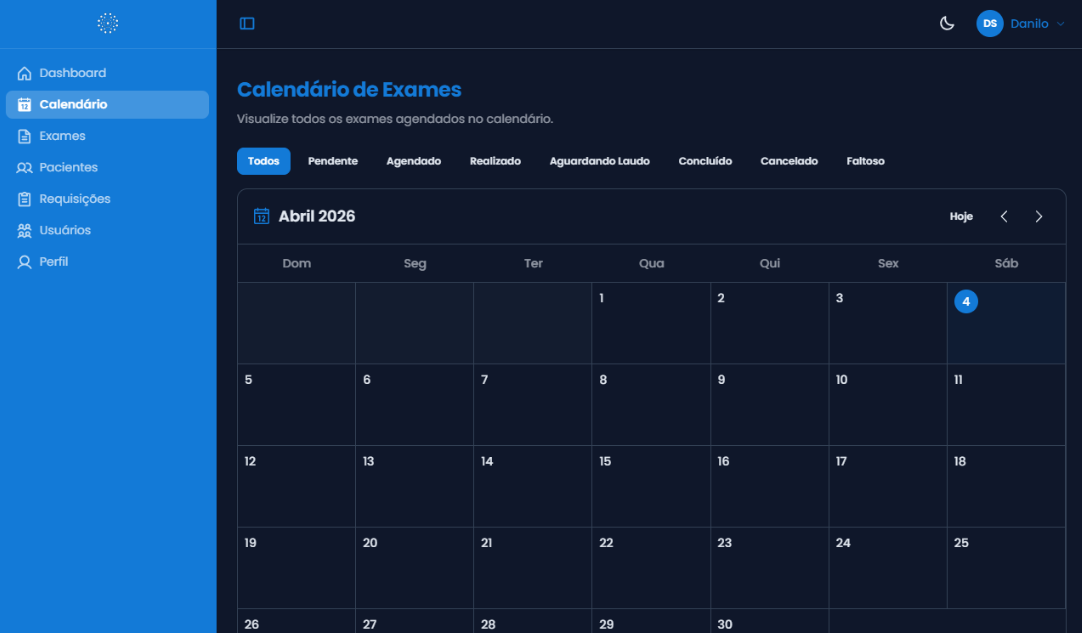Screen dimensions: 1082x633
Task: Select day 11 in the calendar
Action: point(1006,405)
